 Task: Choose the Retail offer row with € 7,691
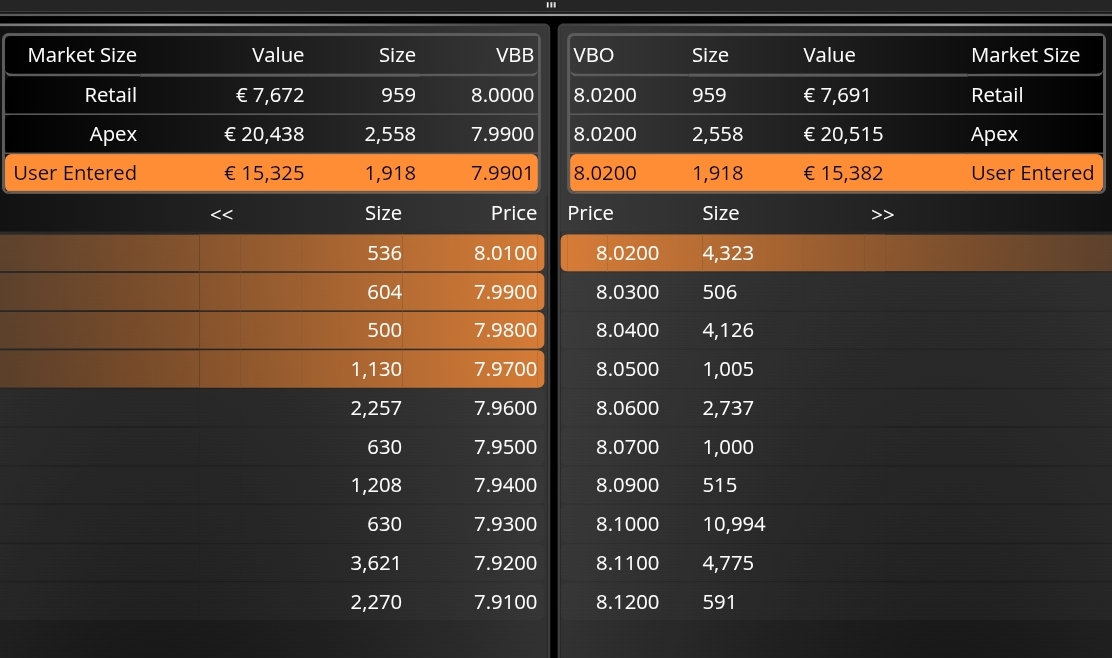835,96
